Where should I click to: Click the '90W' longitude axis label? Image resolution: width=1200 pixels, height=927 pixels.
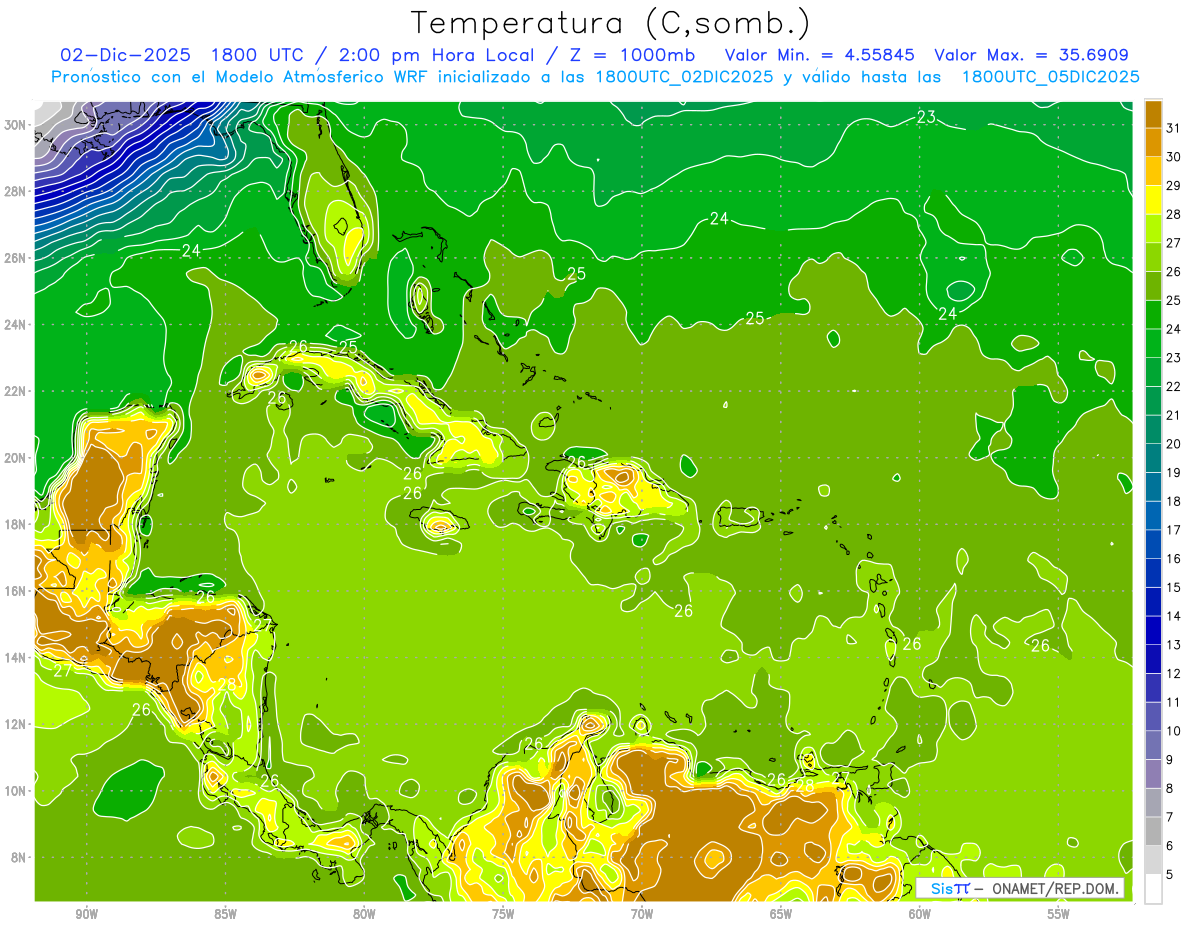tap(86, 914)
